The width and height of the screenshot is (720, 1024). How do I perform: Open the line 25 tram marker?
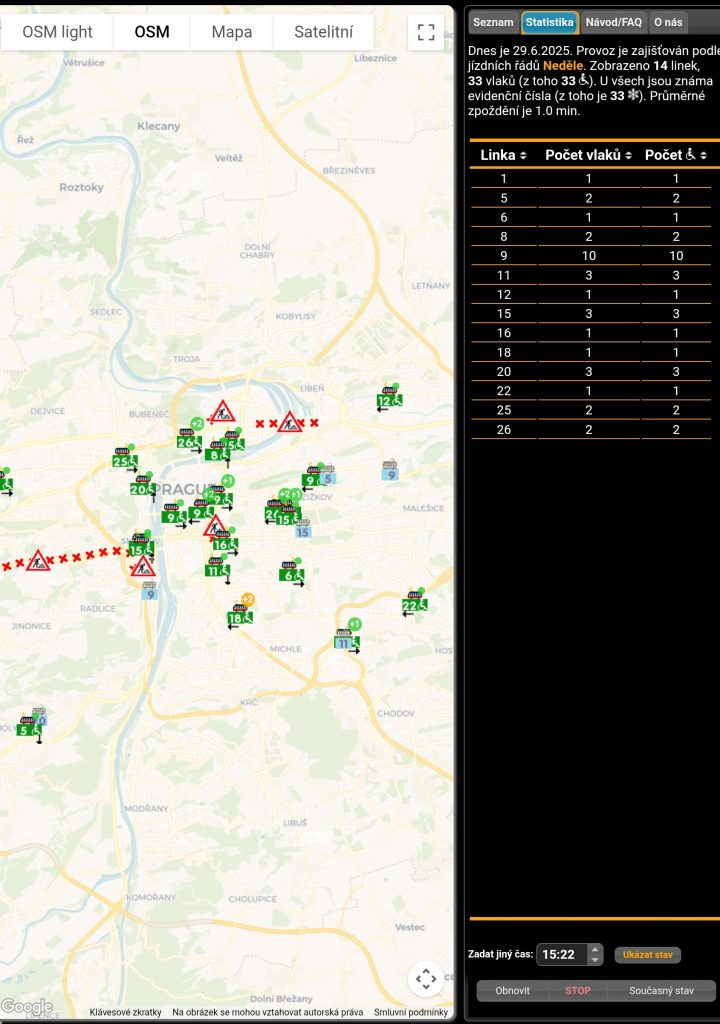121,460
